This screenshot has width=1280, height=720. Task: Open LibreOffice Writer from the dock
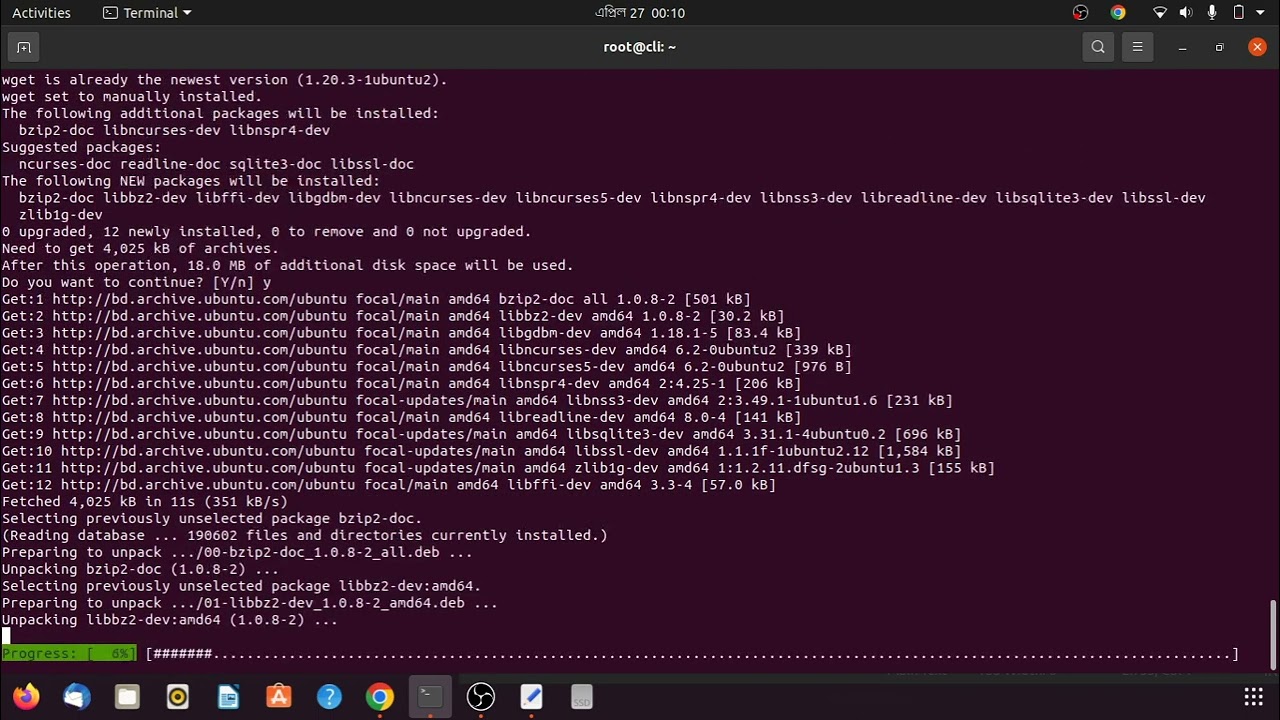pyautogui.click(x=228, y=696)
